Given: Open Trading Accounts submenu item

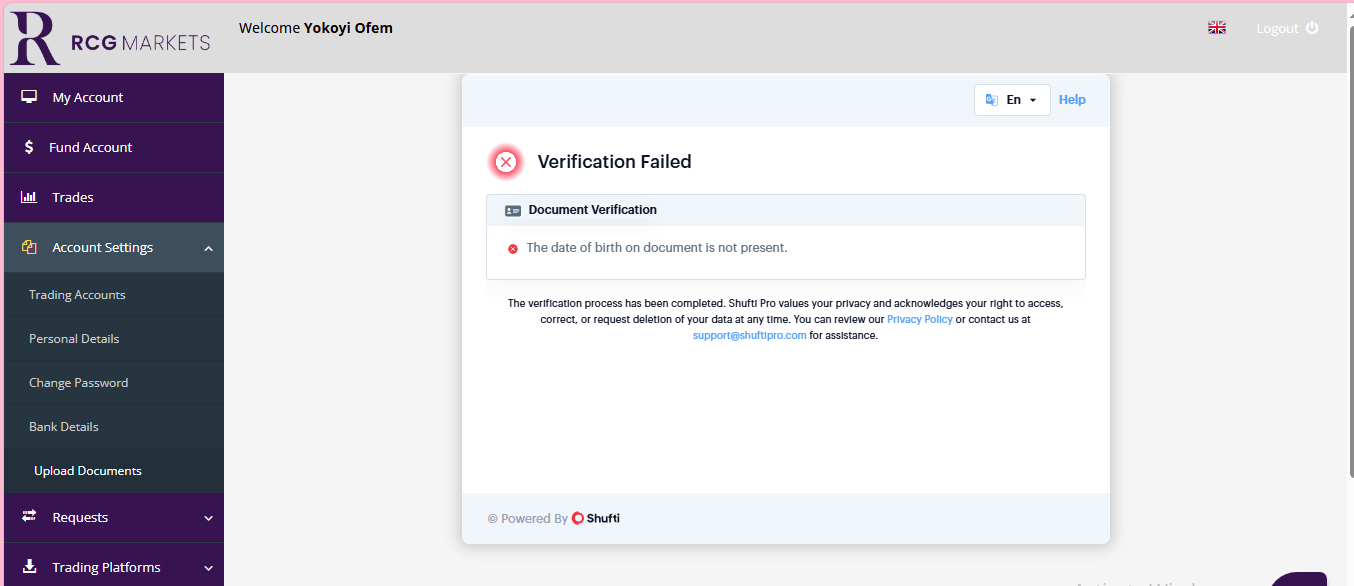Looking at the screenshot, I should pos(77,295).
